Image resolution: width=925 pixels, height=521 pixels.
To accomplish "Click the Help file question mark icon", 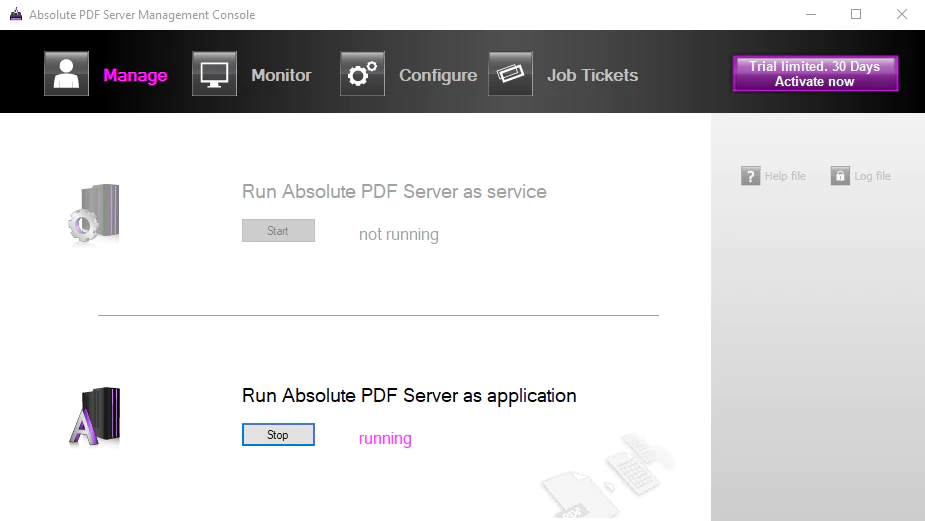I will (750, 176).
